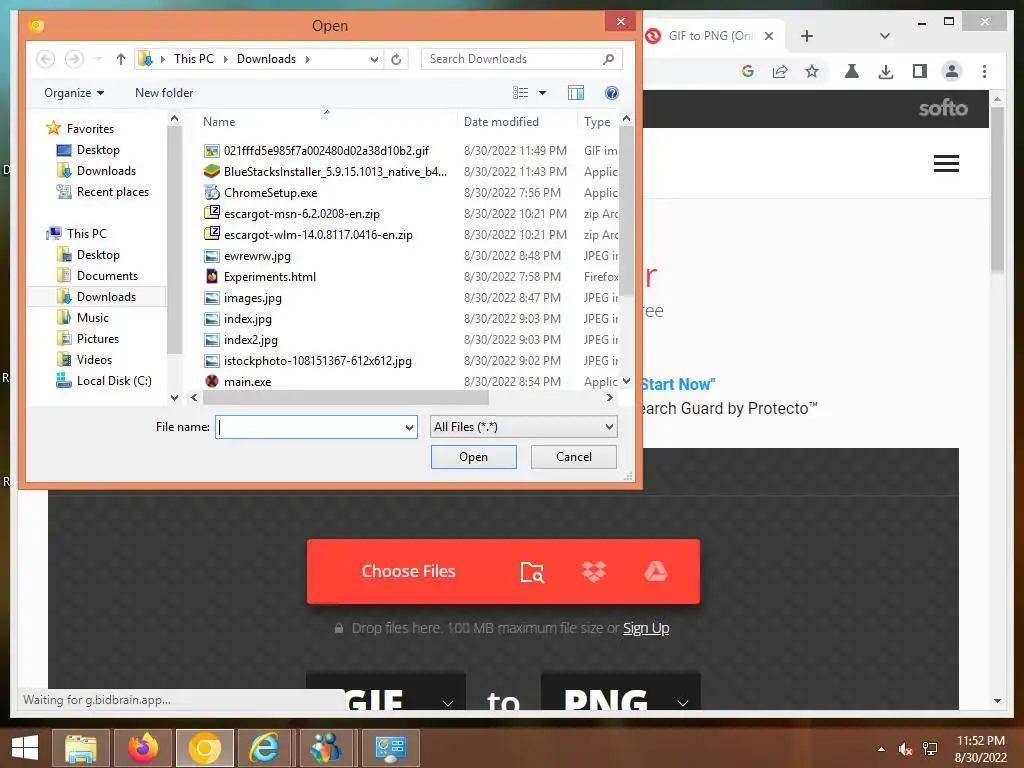The width and height of the screenshot is (1024, 768).
Task: Toggle the preview pane icon
Action: (575, 93)
